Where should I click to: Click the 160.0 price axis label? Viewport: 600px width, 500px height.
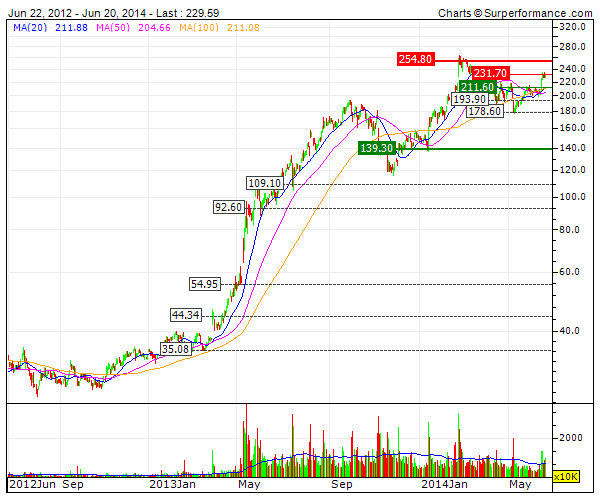[x=572, y=128]
